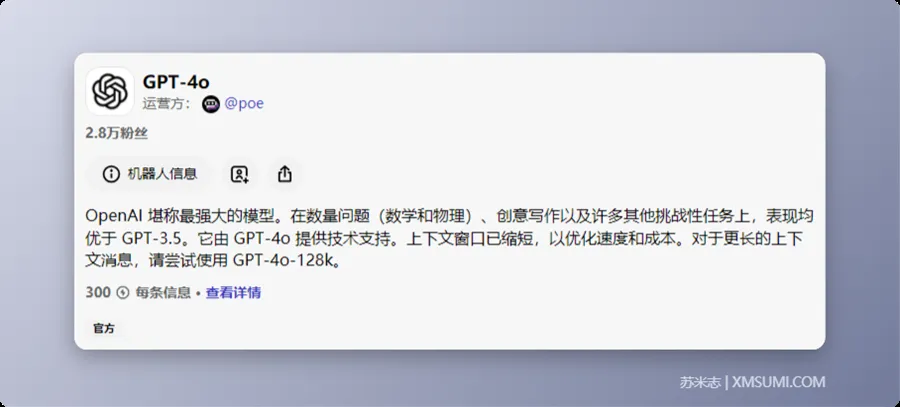
Task: Click the 2.8万粉丝 follower count
Action: click(x=117, y=133)
